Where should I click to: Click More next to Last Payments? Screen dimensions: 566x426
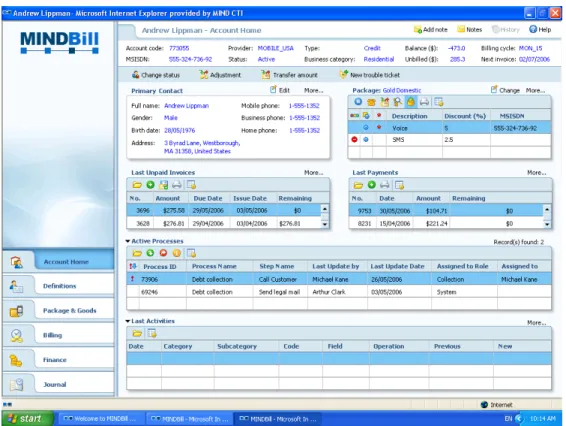(536, 173)
